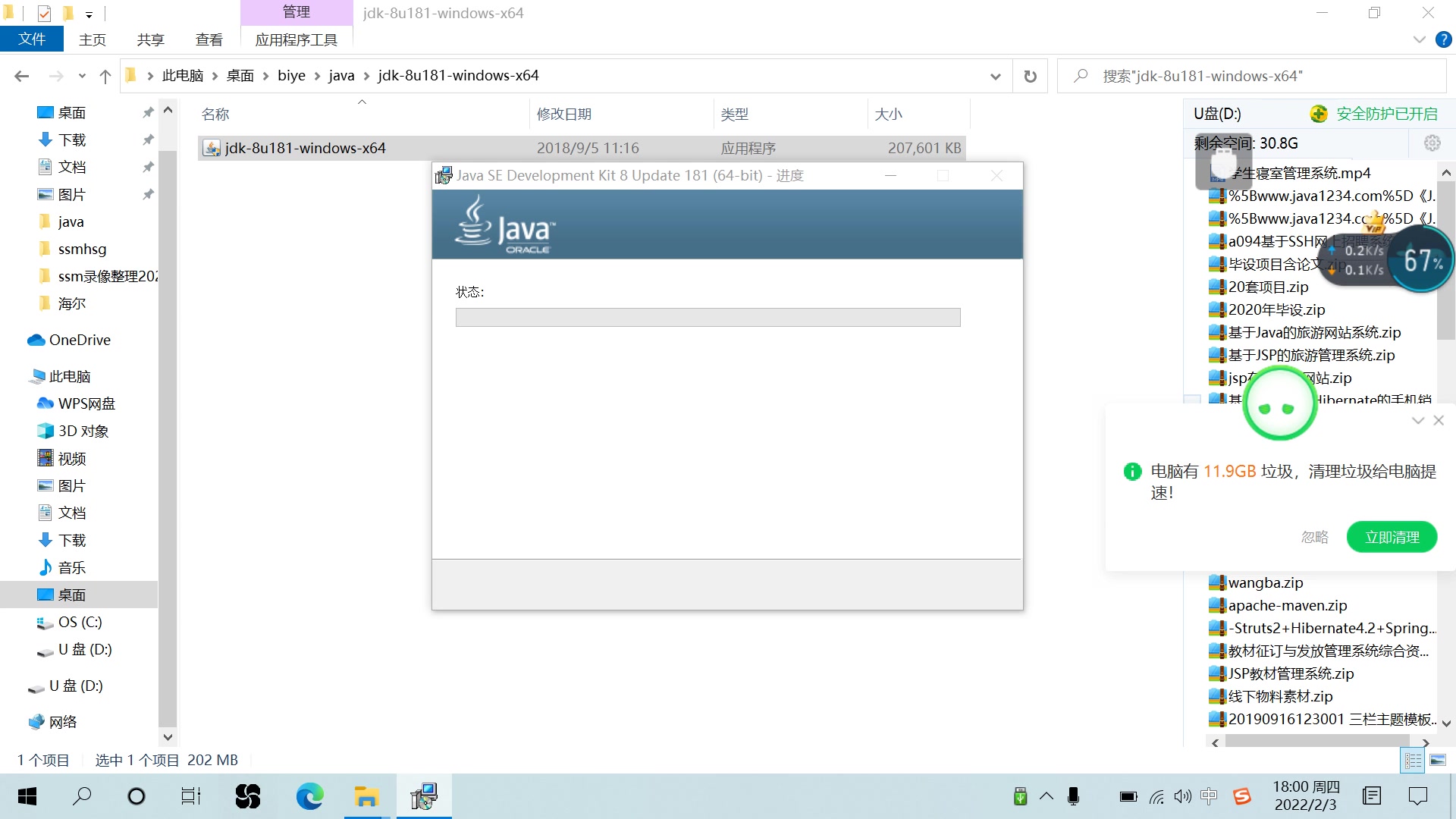1456x819 pixels.
Task: Open taskbar search magnifier
Action: 81,796
